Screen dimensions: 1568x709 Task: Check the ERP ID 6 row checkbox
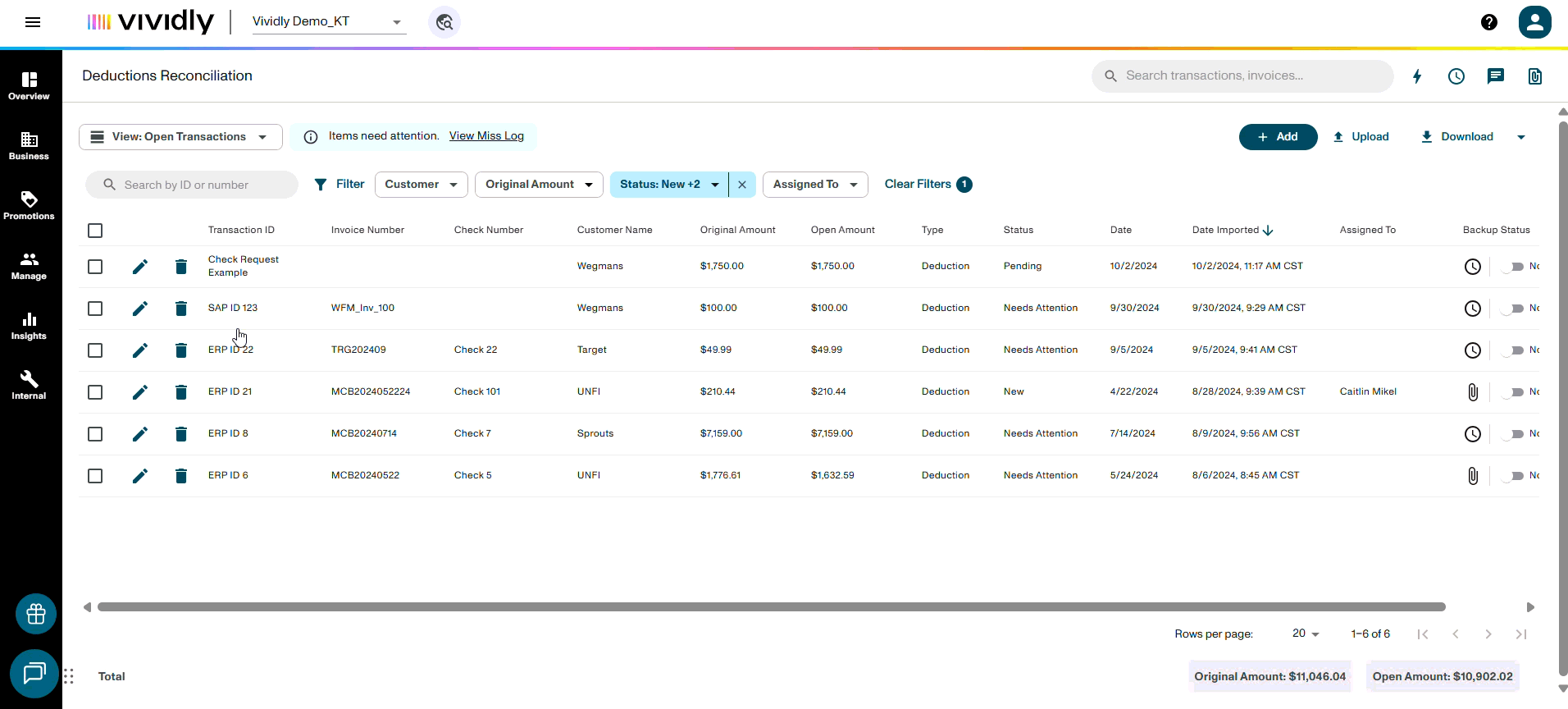coord(95,476)
